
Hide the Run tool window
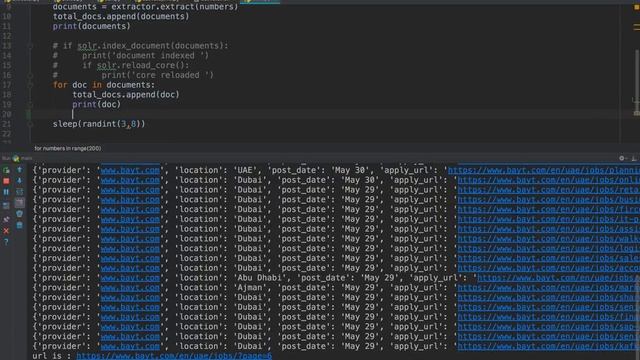point(634,158)
